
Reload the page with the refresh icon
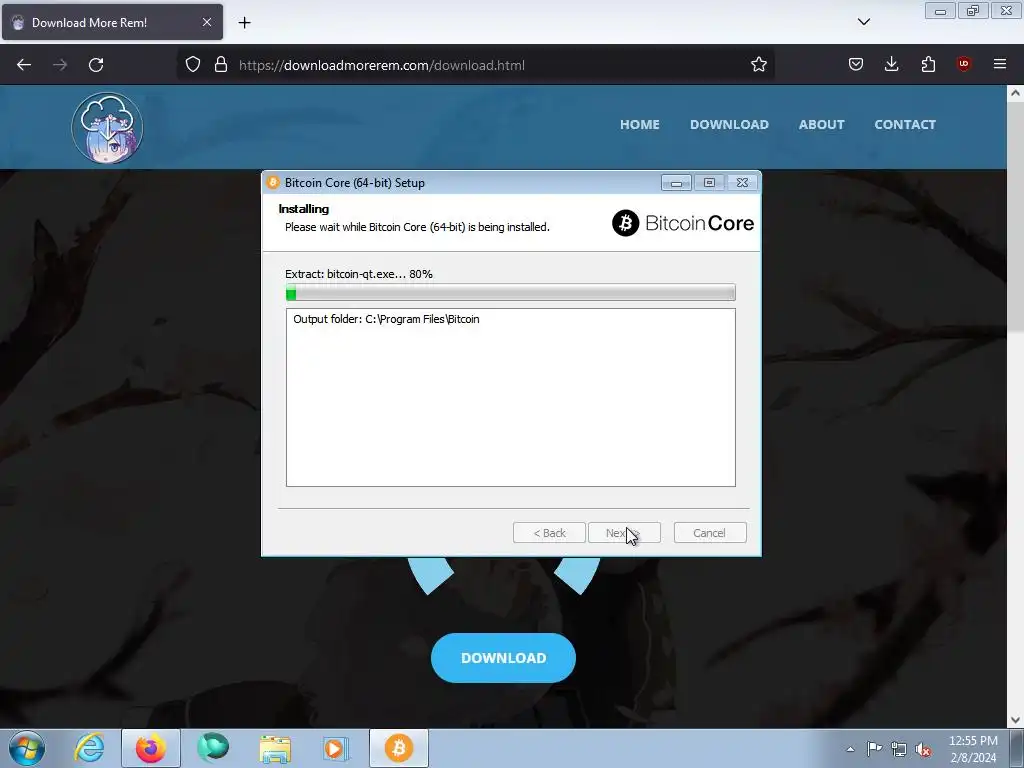pos(96,65)
